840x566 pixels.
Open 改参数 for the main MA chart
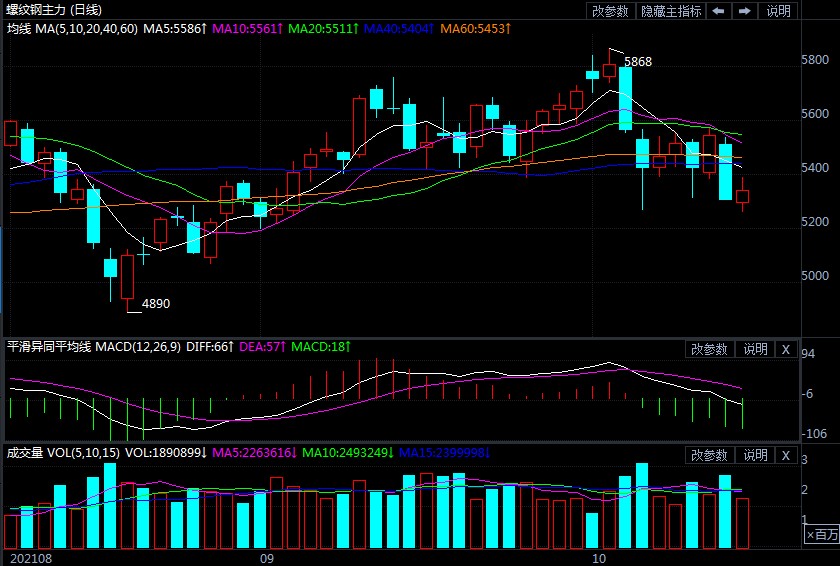click(x=611, y=11)
